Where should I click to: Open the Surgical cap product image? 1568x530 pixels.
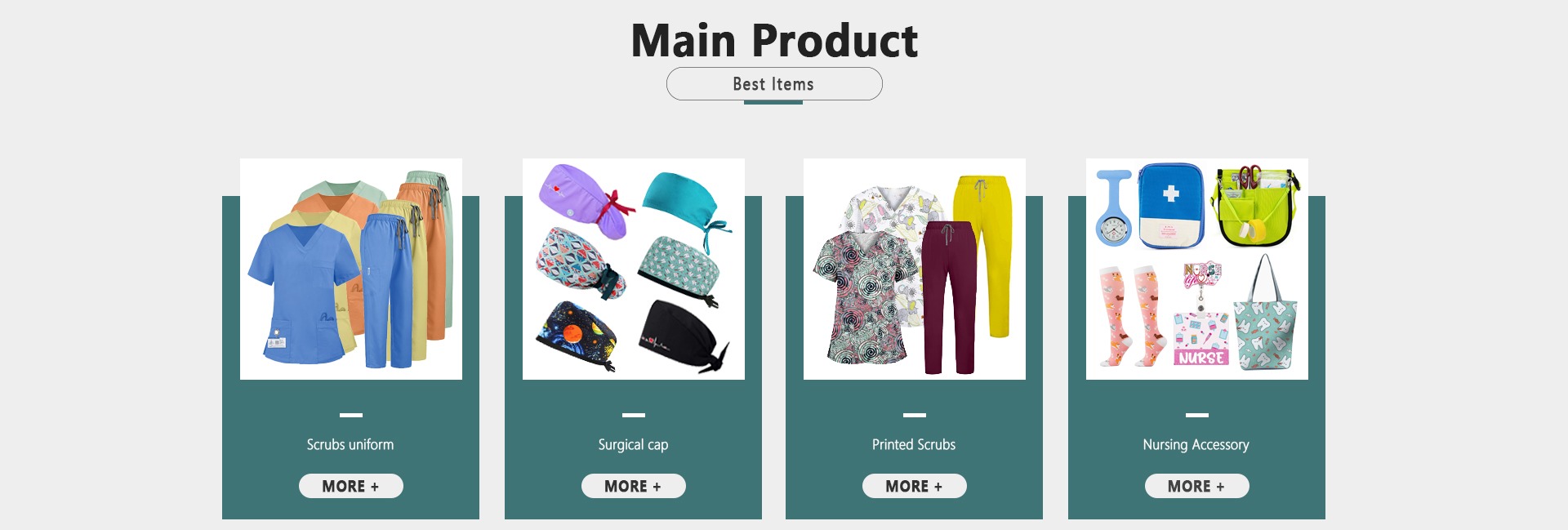tap(634, 269)
